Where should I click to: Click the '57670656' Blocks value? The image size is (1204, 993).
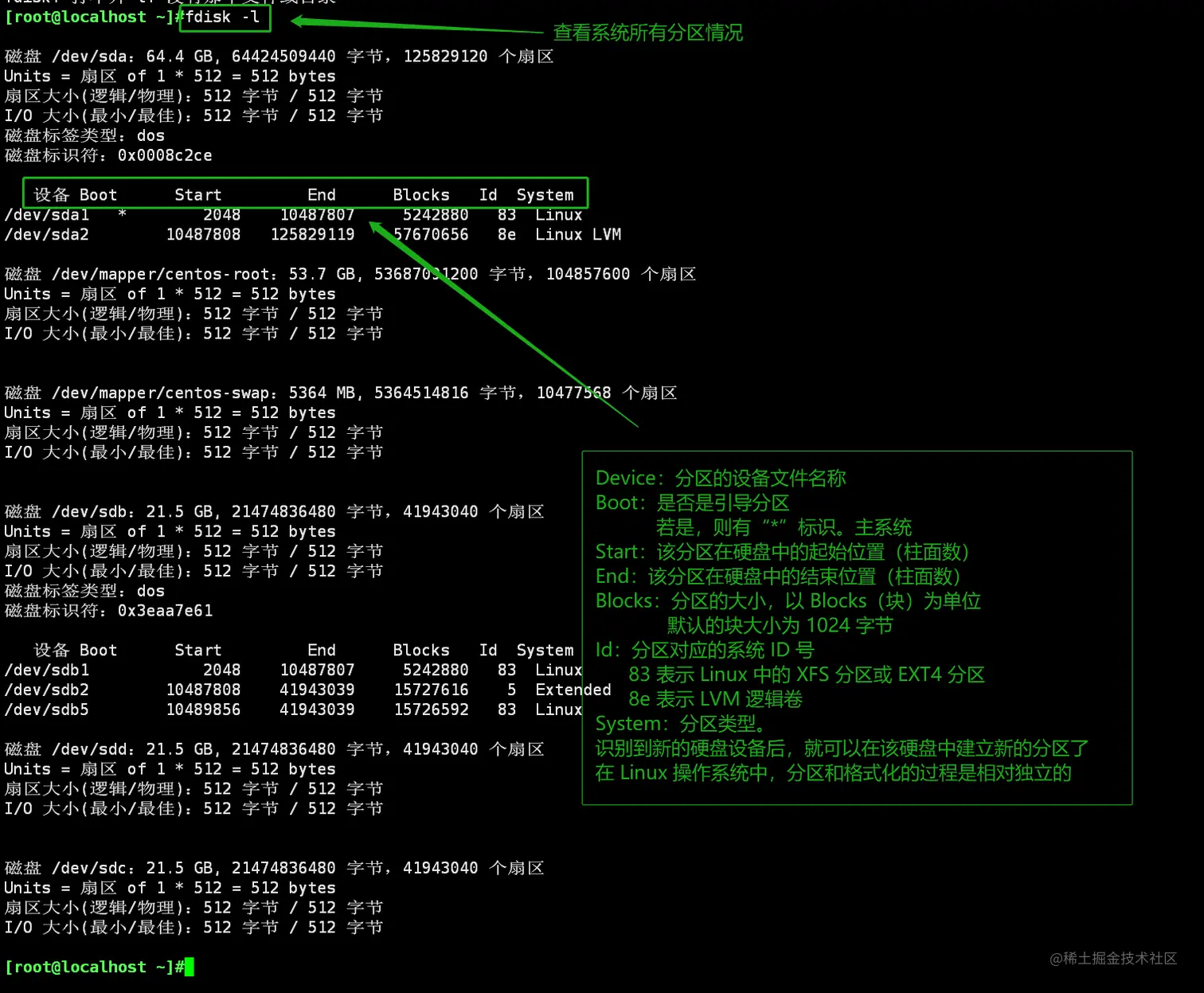point(431,235)
